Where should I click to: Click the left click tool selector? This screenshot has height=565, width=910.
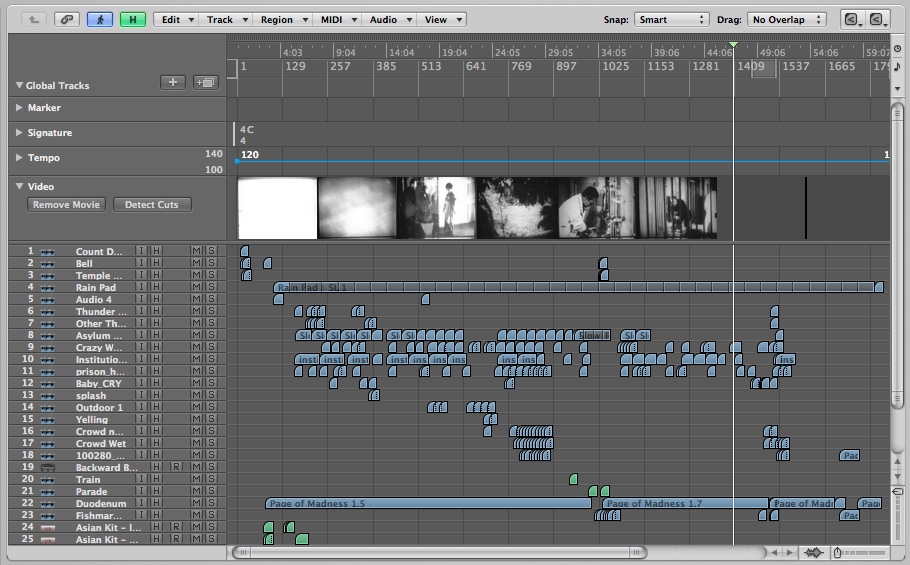(851, 19)
